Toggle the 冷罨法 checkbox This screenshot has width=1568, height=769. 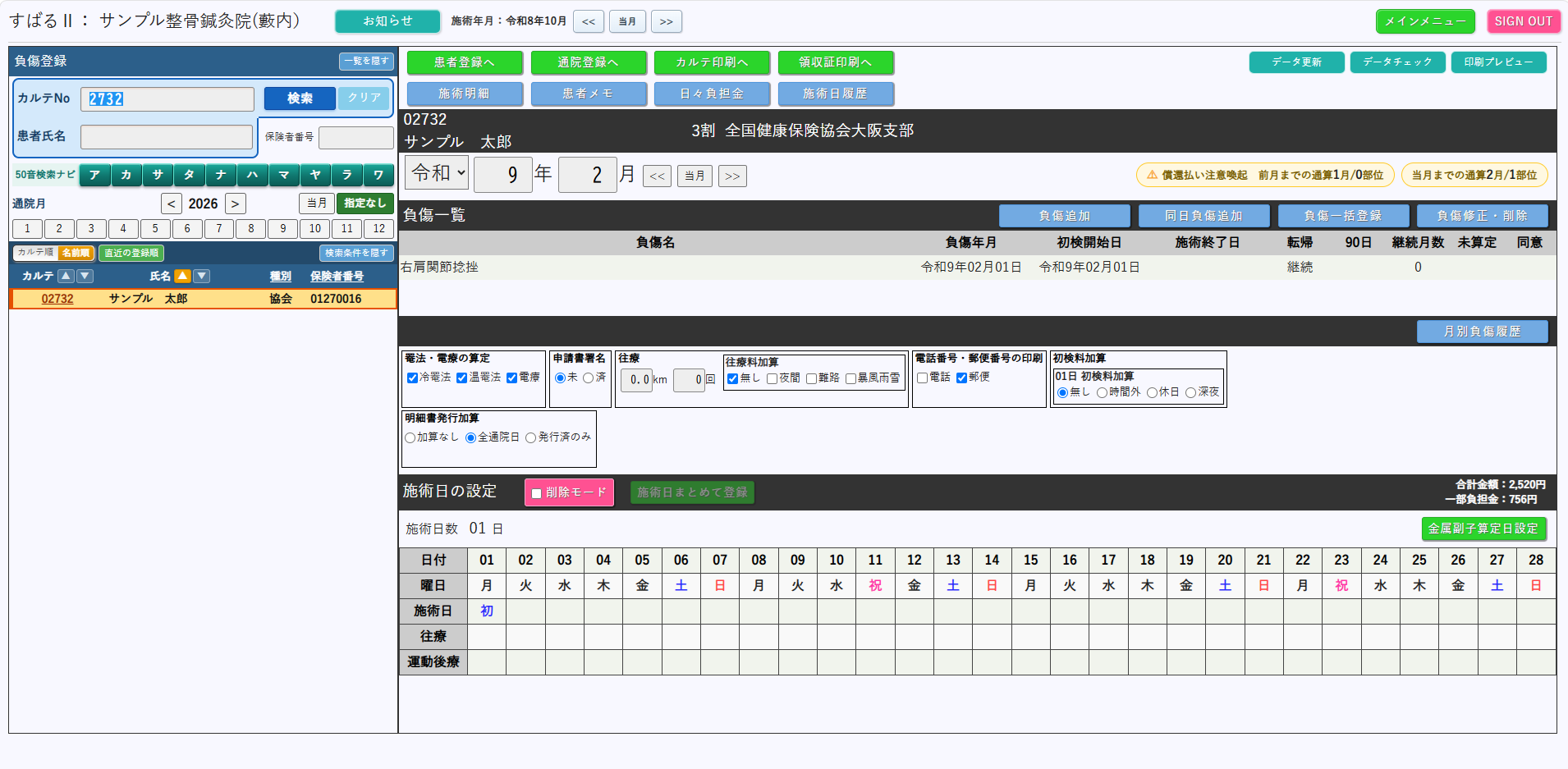(x=412, y=378)
